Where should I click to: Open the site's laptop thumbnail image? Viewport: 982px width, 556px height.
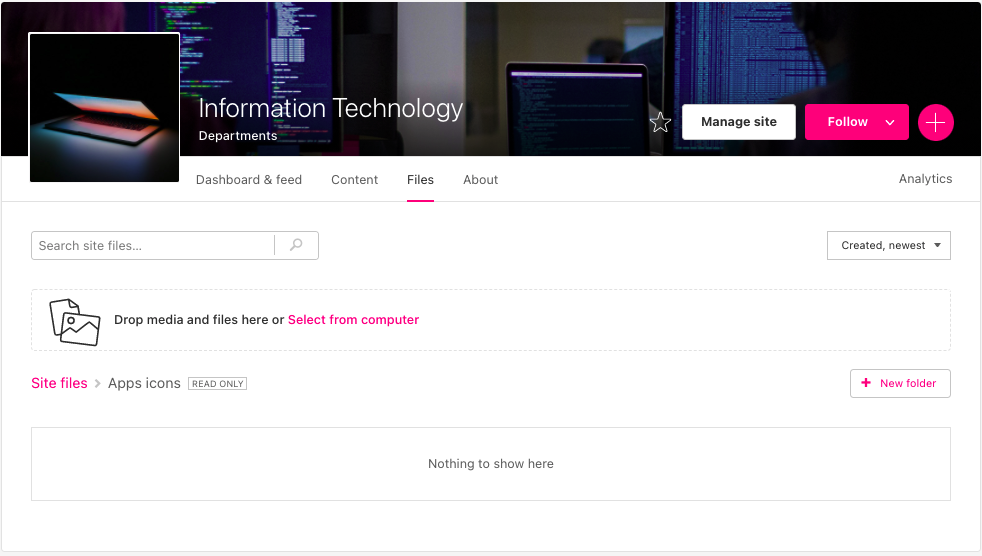click(x=104, y=108)
